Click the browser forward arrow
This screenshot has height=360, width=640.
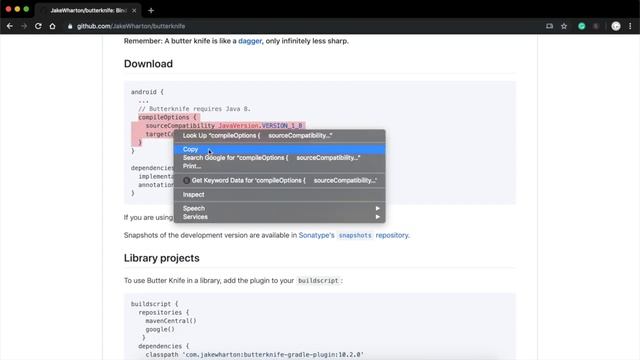point(24,26)
